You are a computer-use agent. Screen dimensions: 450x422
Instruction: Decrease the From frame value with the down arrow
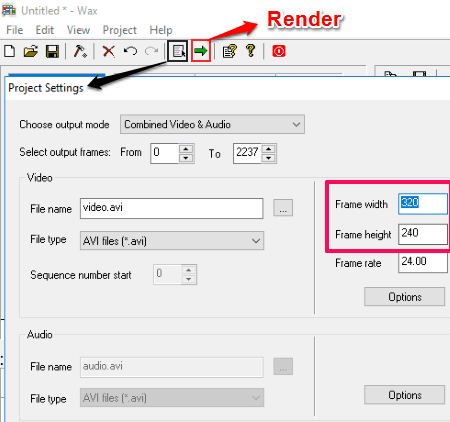186,158
